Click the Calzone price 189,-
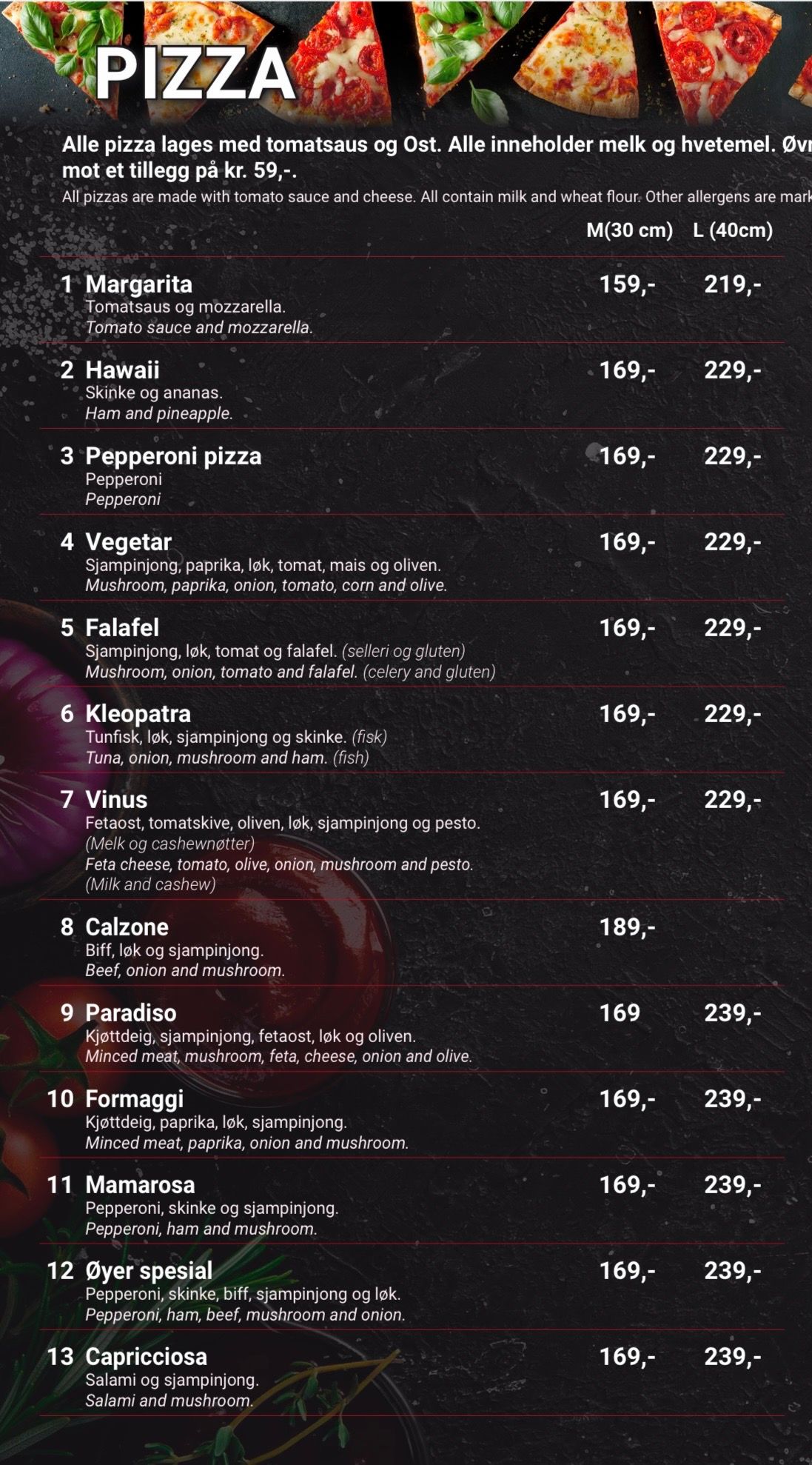 [x=627, y=927]
